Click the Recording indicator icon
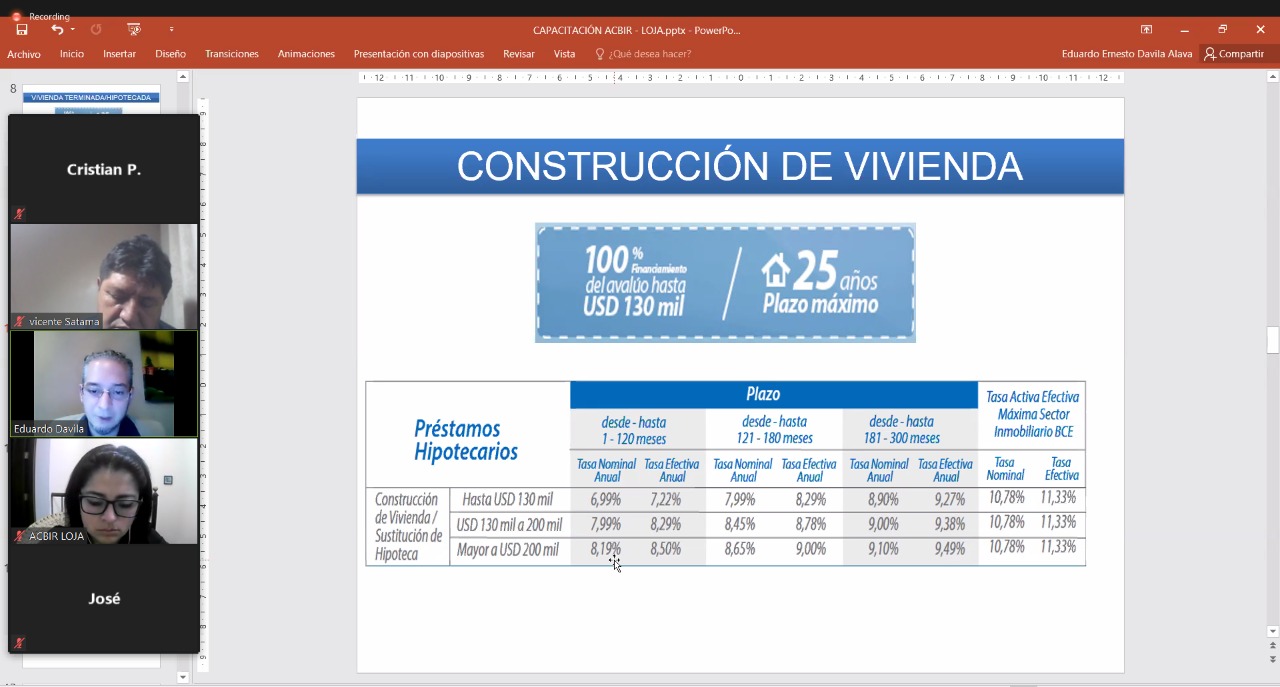 tap(16, 17)
